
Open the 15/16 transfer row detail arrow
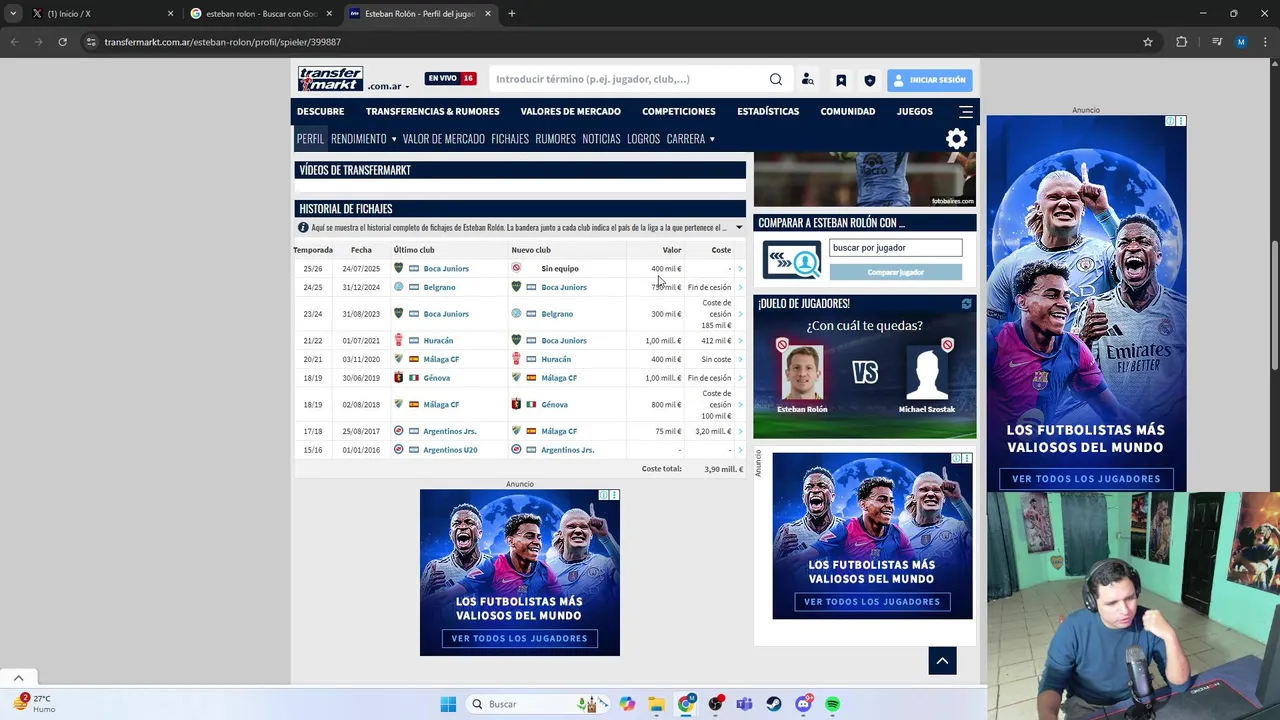pos(740,450)
